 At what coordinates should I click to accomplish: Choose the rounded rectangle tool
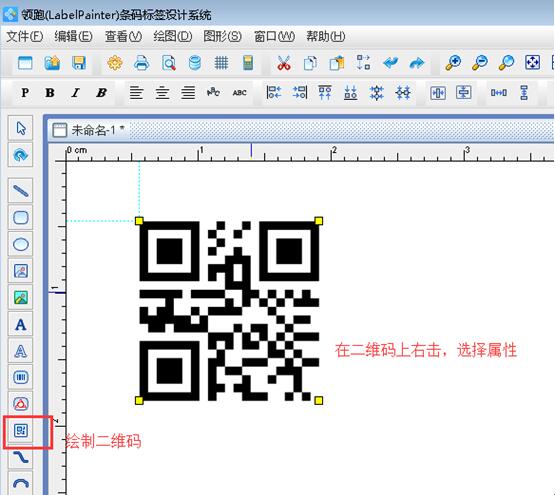coord(21,217)
